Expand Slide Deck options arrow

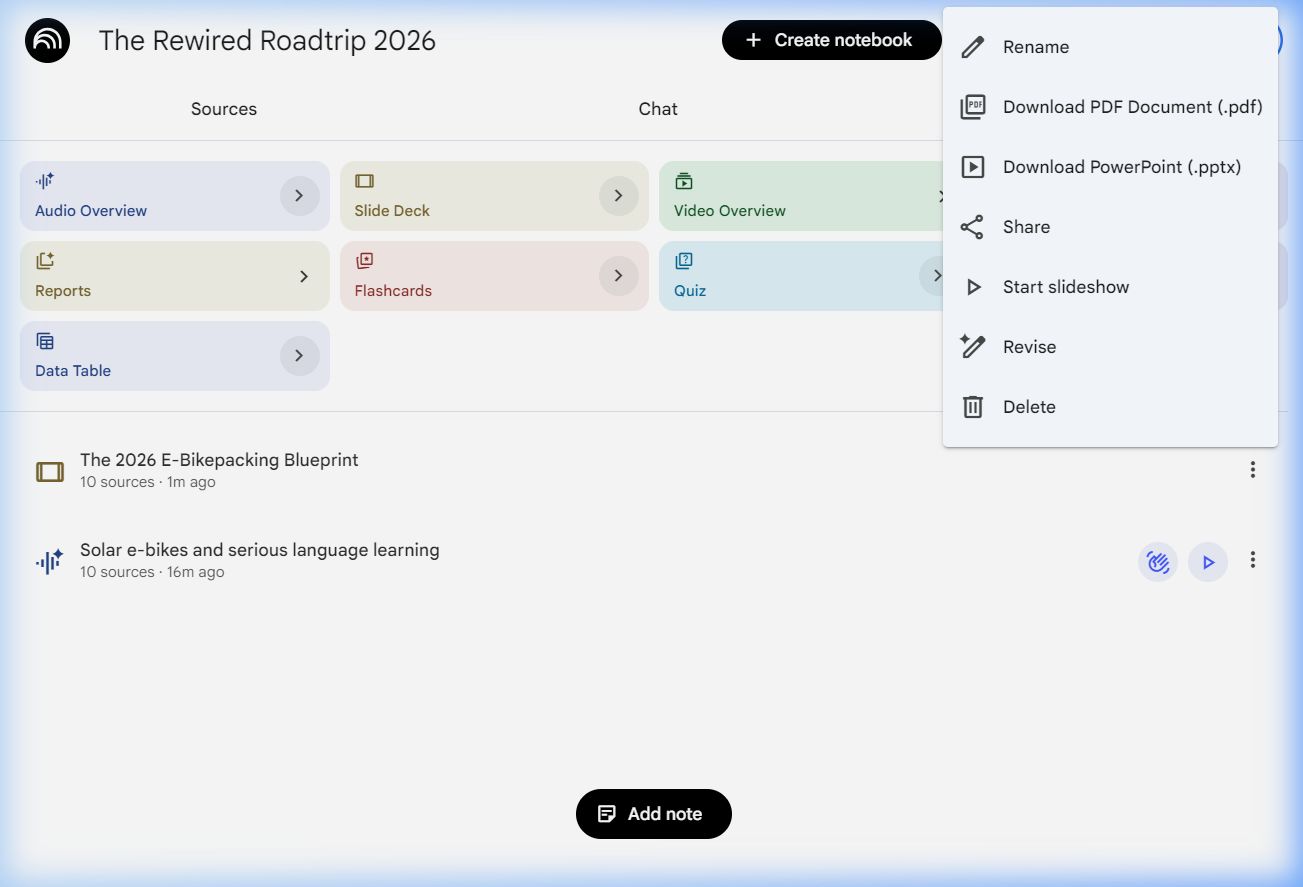click(x=618, y=196)
